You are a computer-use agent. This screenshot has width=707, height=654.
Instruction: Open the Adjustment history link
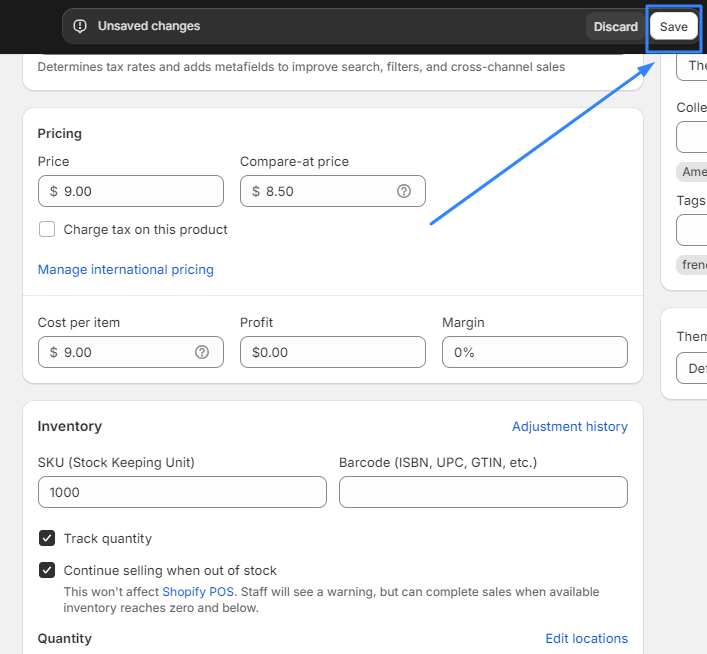tap(569, 426)
